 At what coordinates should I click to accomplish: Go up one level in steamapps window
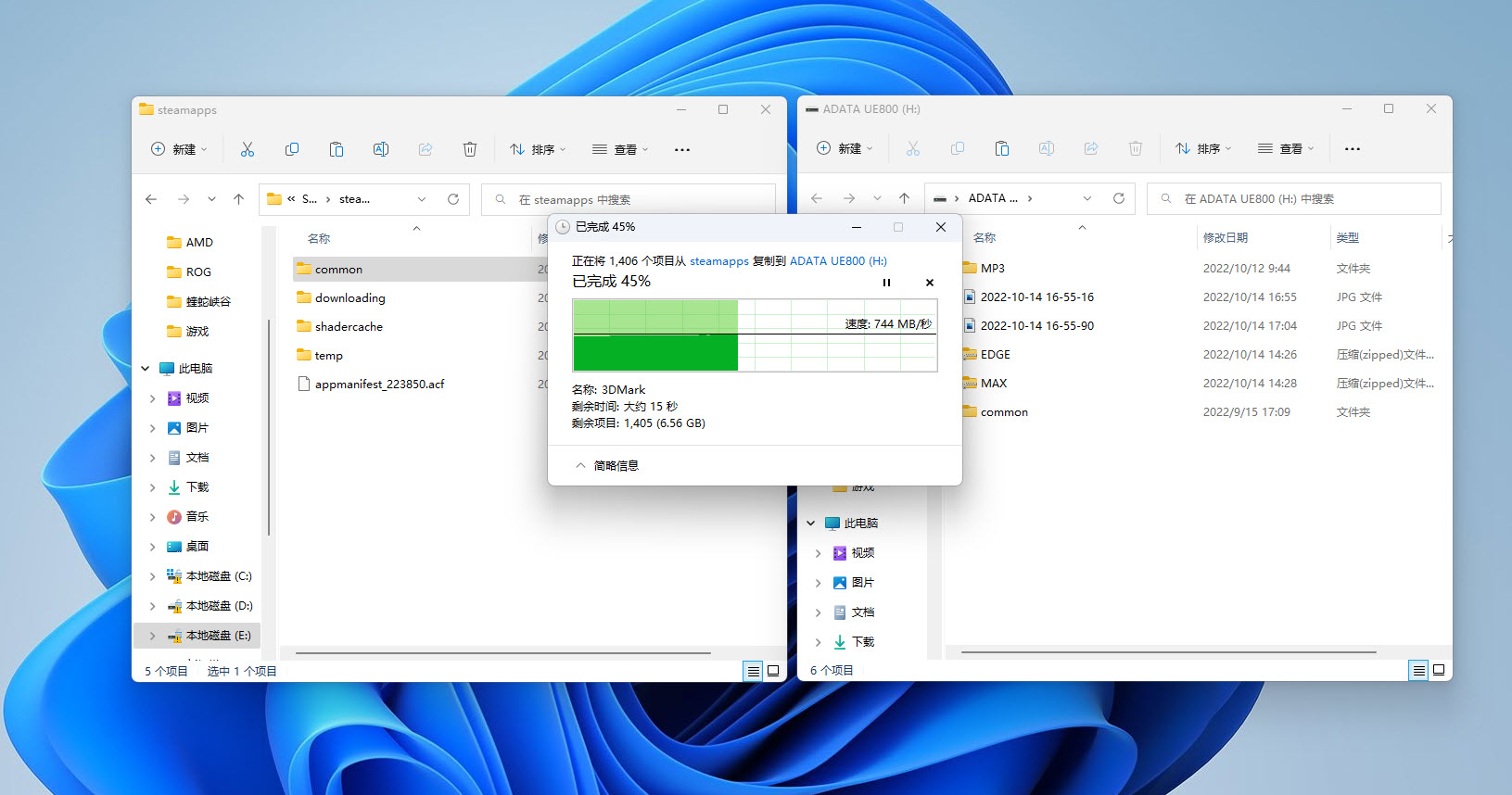click(x=238, y=199)
